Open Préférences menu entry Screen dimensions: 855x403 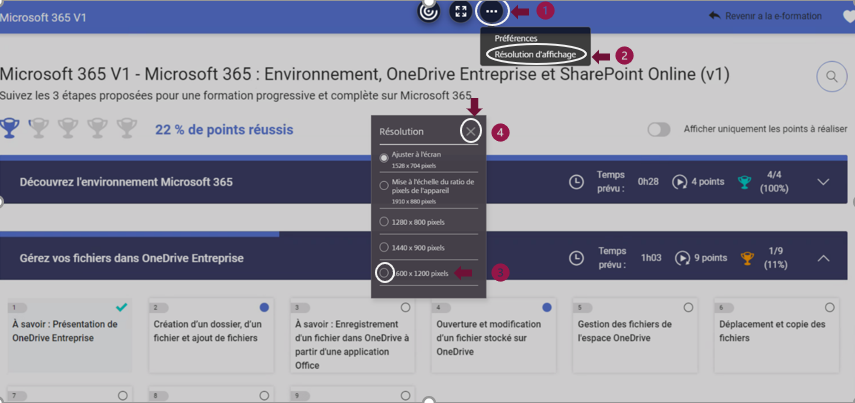[516, 39]
